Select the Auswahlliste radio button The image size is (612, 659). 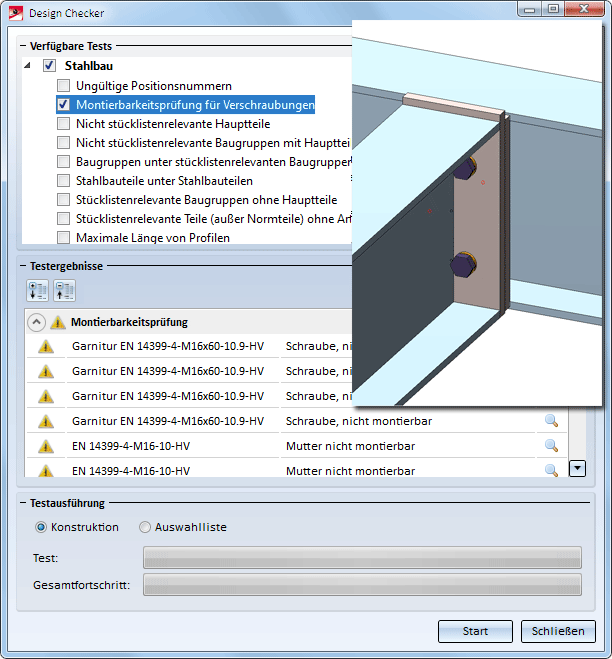[145, 527]
